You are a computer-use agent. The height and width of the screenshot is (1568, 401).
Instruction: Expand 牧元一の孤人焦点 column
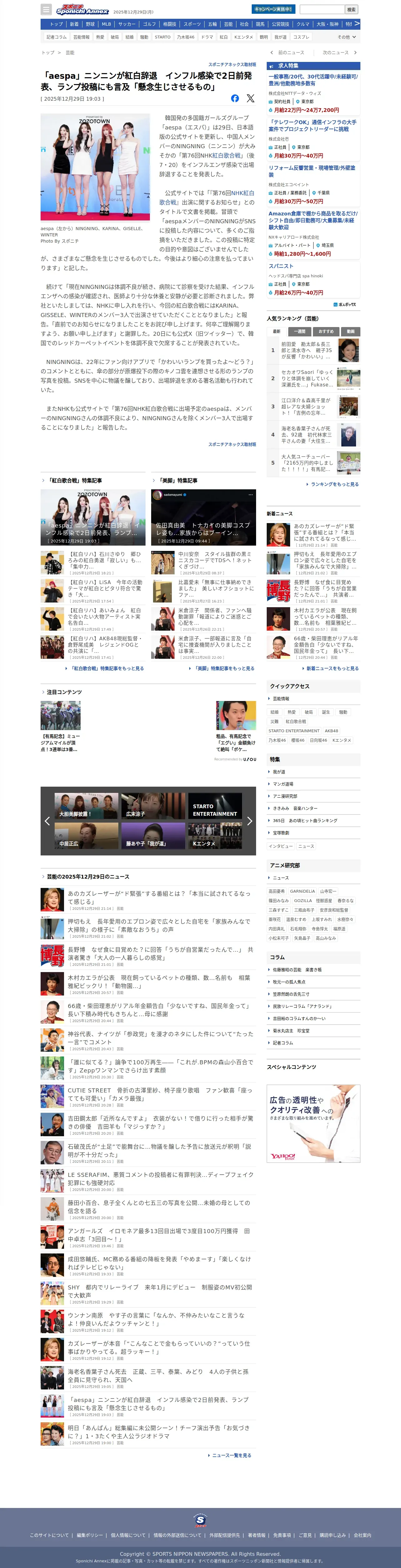(314, 982)
